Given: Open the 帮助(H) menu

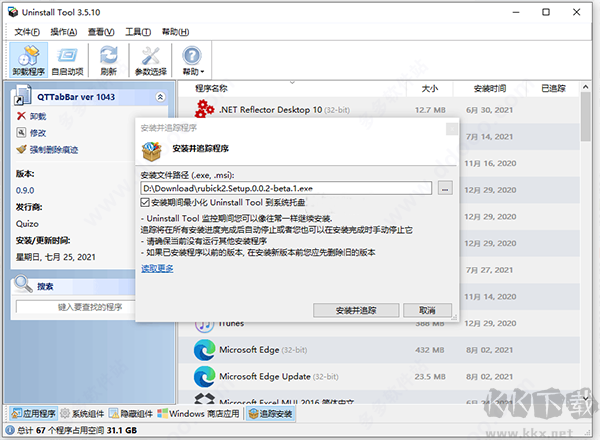Looking at the screenshot, I should tap(175, 32).
